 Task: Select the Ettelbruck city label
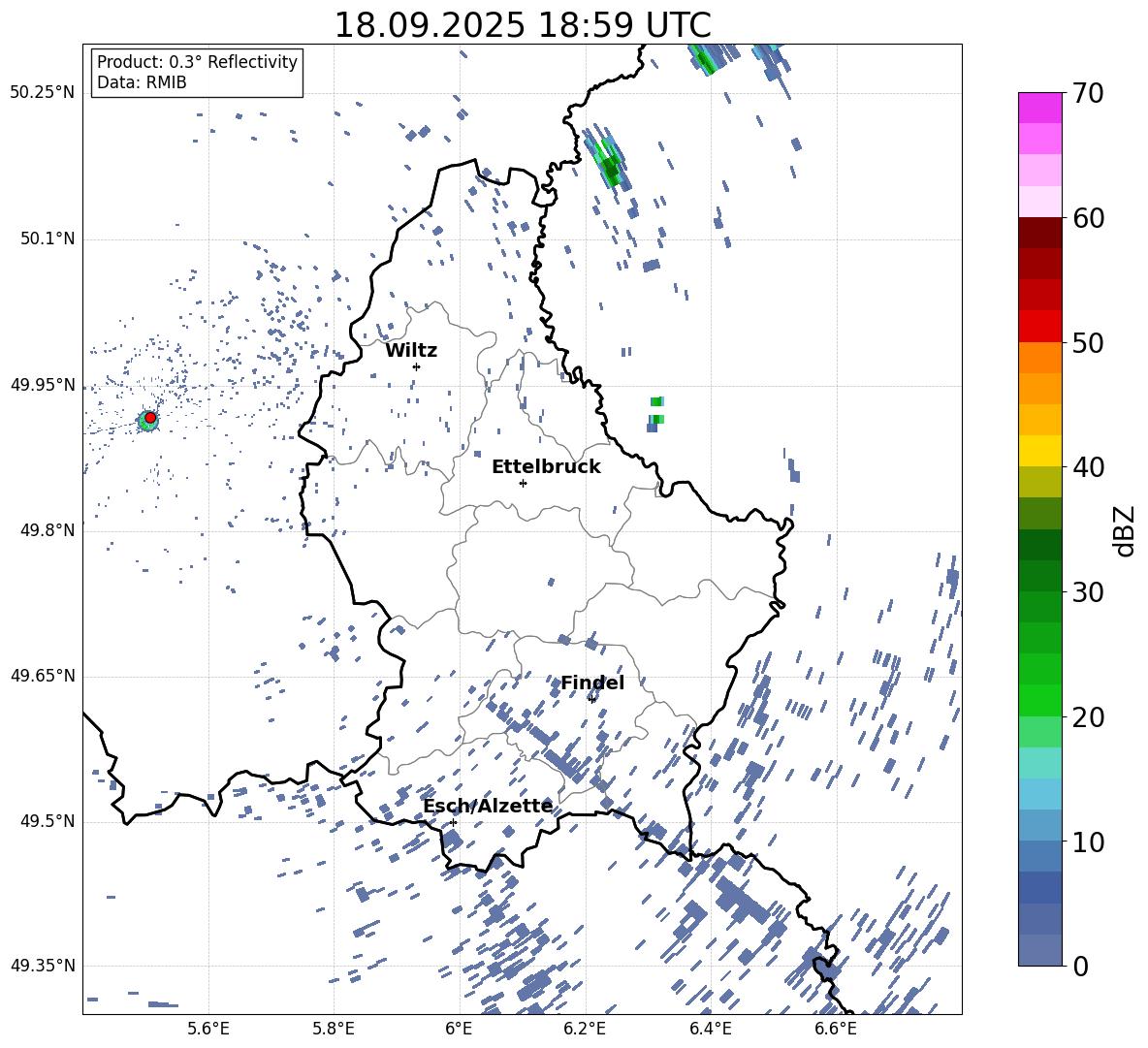(x=546, y=467)
